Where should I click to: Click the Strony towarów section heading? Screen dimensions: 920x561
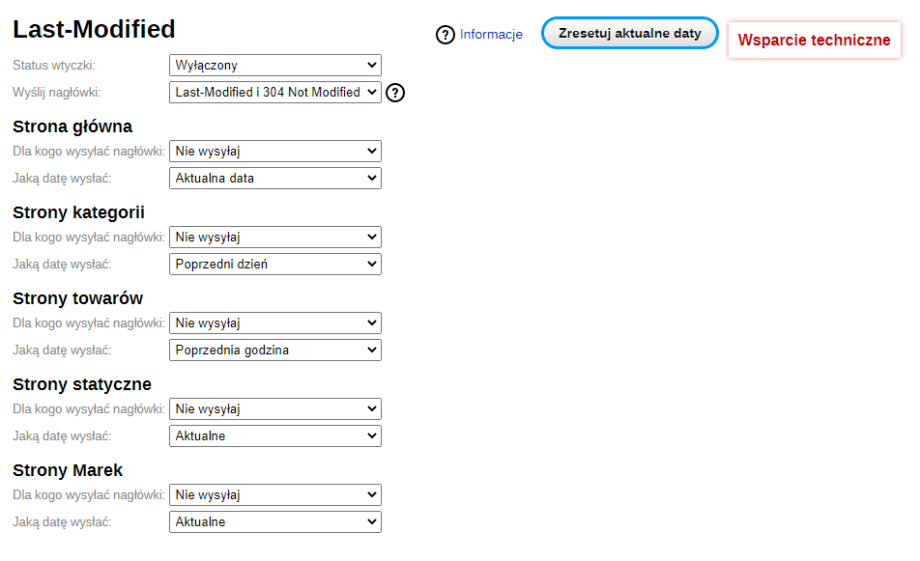(x=77, y=298)
